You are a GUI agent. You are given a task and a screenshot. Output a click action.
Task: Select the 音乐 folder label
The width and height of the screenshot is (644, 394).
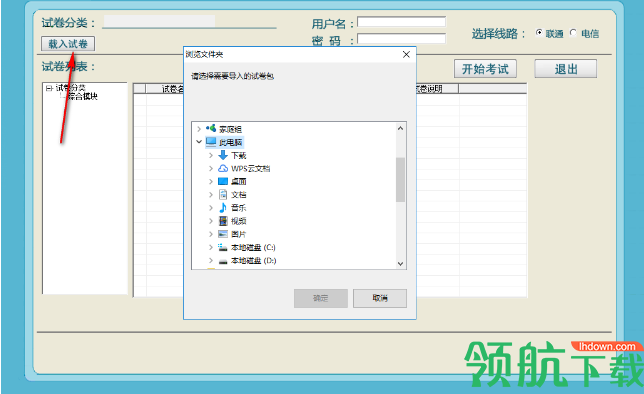[239, 208]
